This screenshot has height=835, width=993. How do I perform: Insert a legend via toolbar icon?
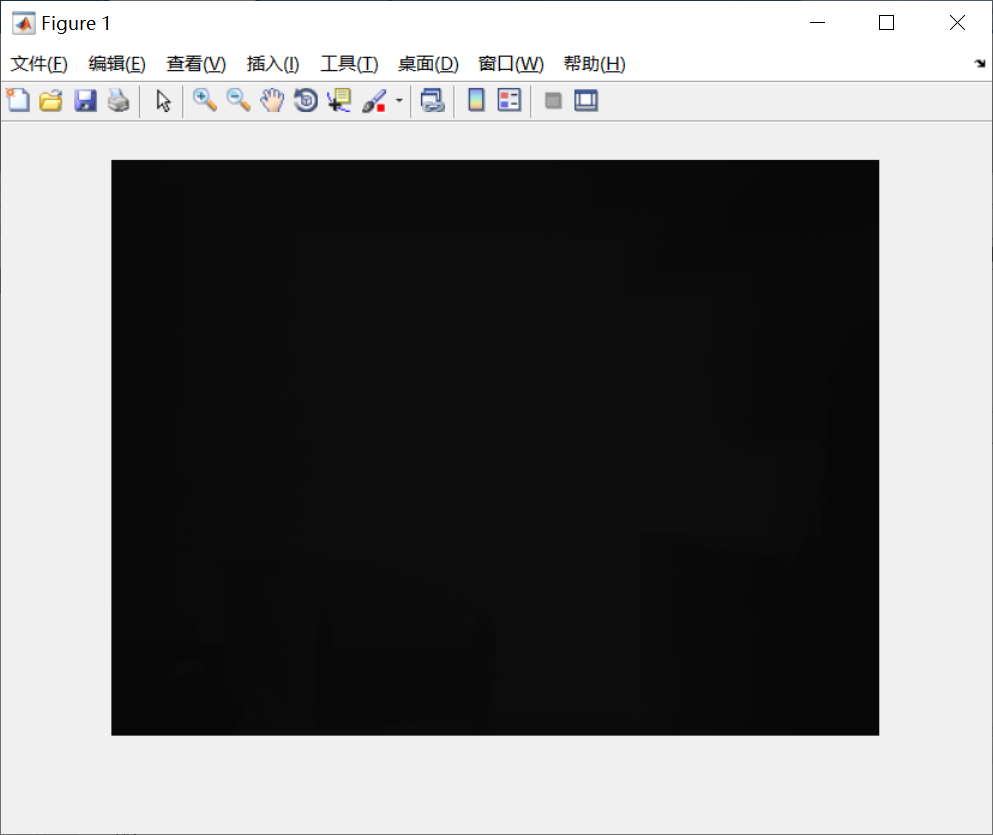tap(509, 100)
